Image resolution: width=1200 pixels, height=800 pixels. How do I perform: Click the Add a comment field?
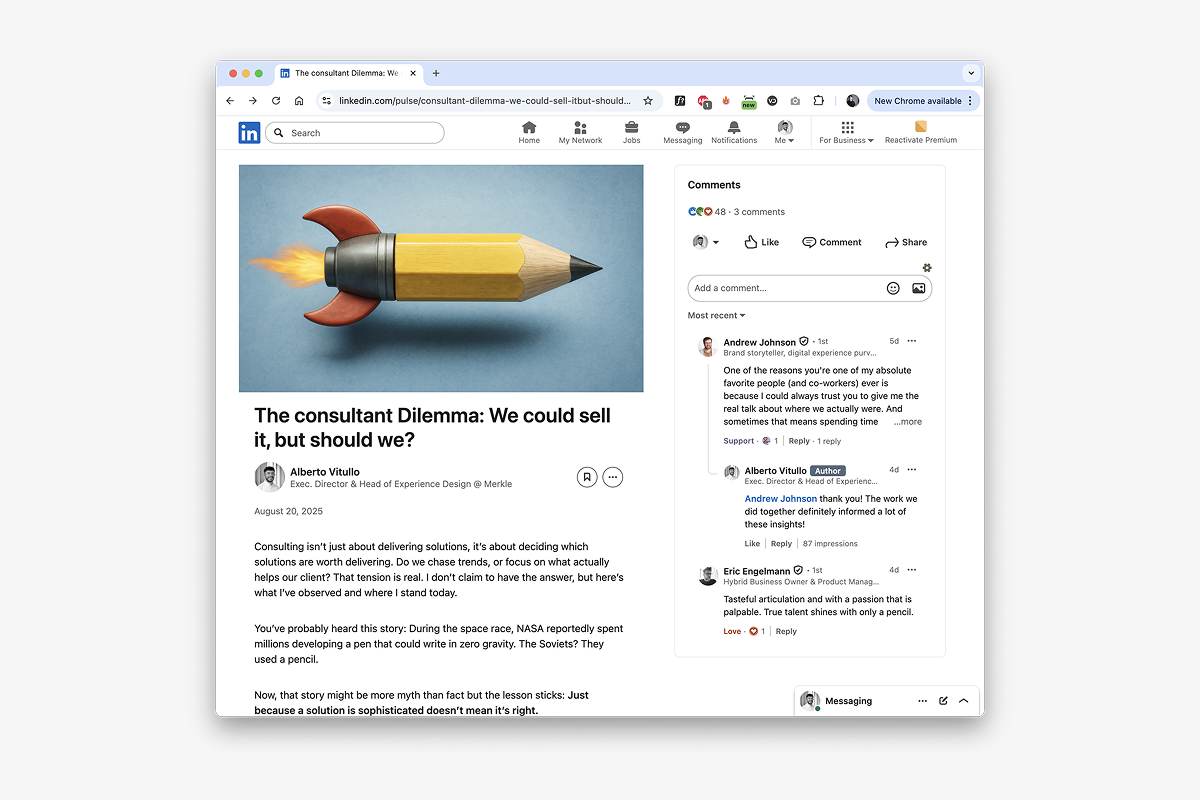[785, 288]
